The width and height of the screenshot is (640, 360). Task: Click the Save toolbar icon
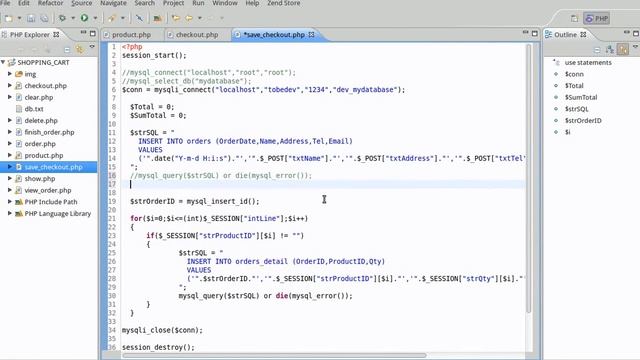(x=31, y=18)
